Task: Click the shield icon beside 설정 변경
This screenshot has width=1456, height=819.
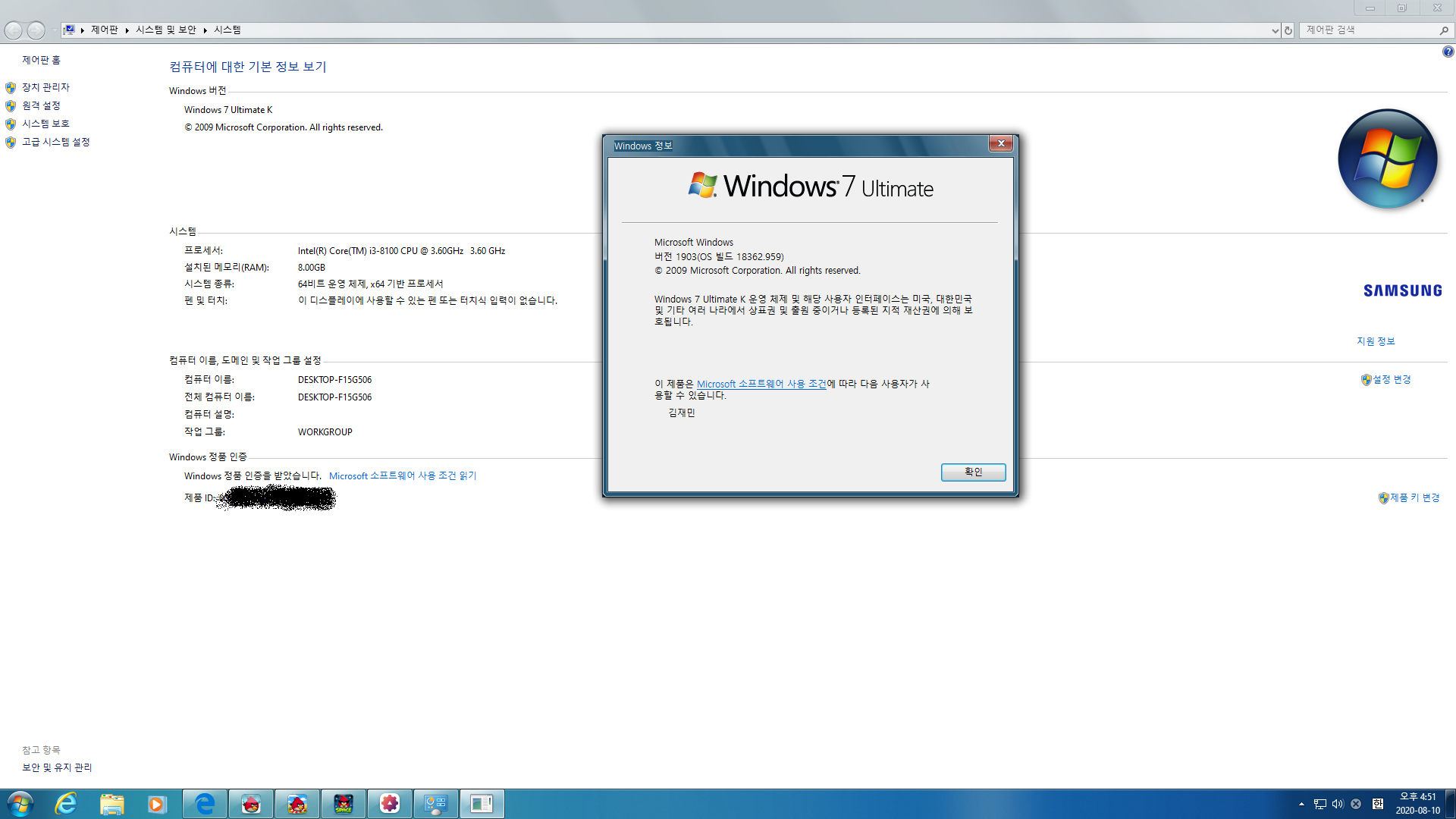Action: [x=1367, y=380]
